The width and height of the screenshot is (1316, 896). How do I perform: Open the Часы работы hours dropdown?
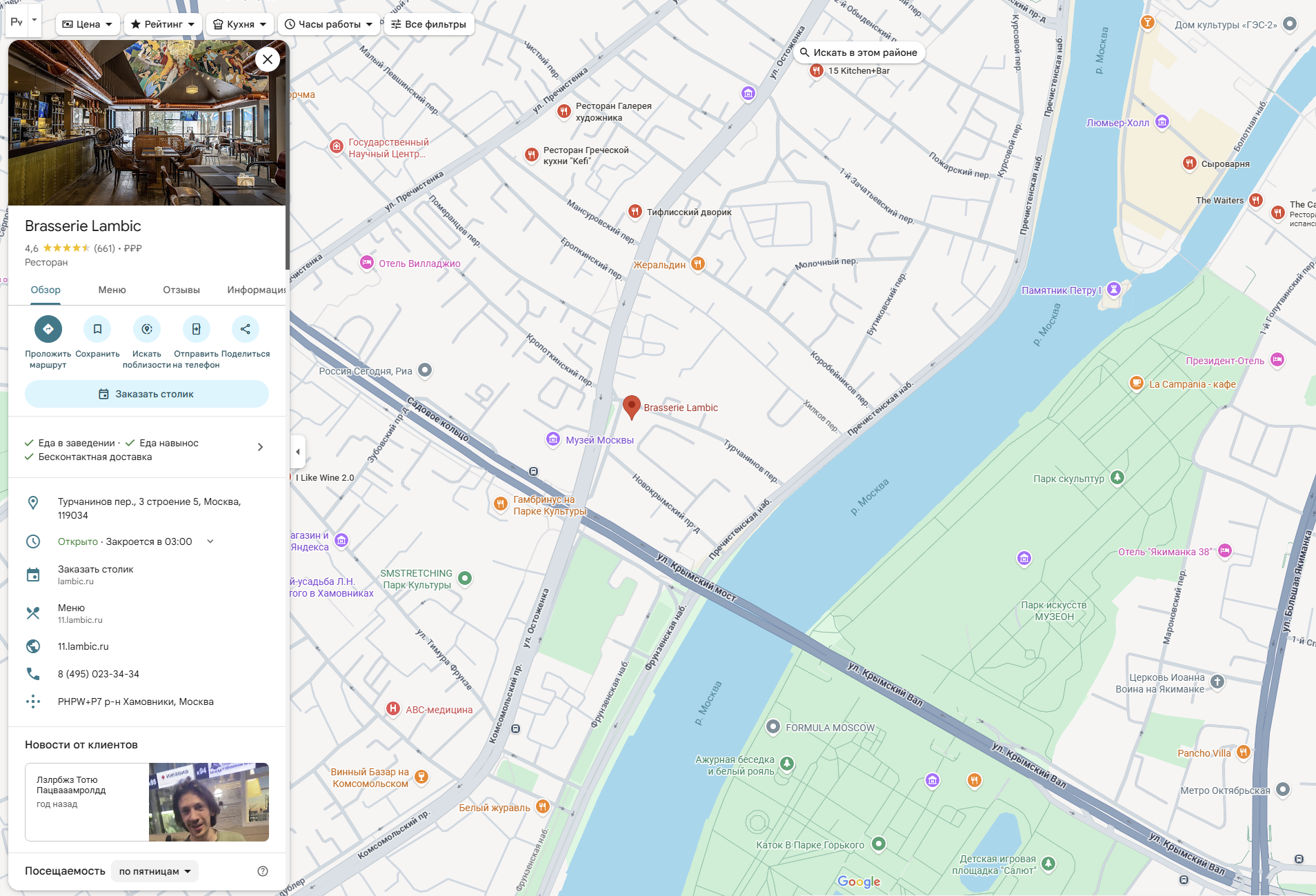click(328, 24)
